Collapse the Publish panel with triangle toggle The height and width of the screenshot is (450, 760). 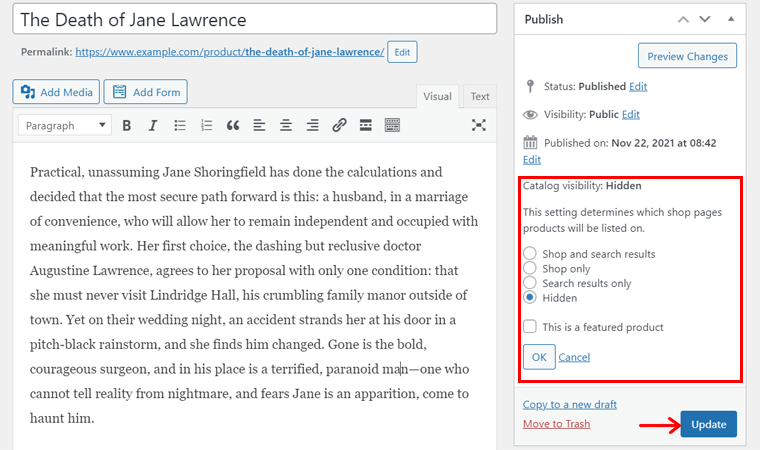point(731,19)
